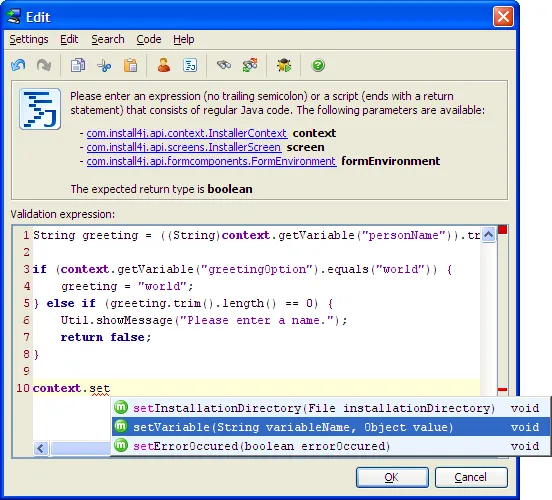This screenshot has width=552, height=500.
Task: Click the Find binoculars icon
Action: click(x=224, y=65)
